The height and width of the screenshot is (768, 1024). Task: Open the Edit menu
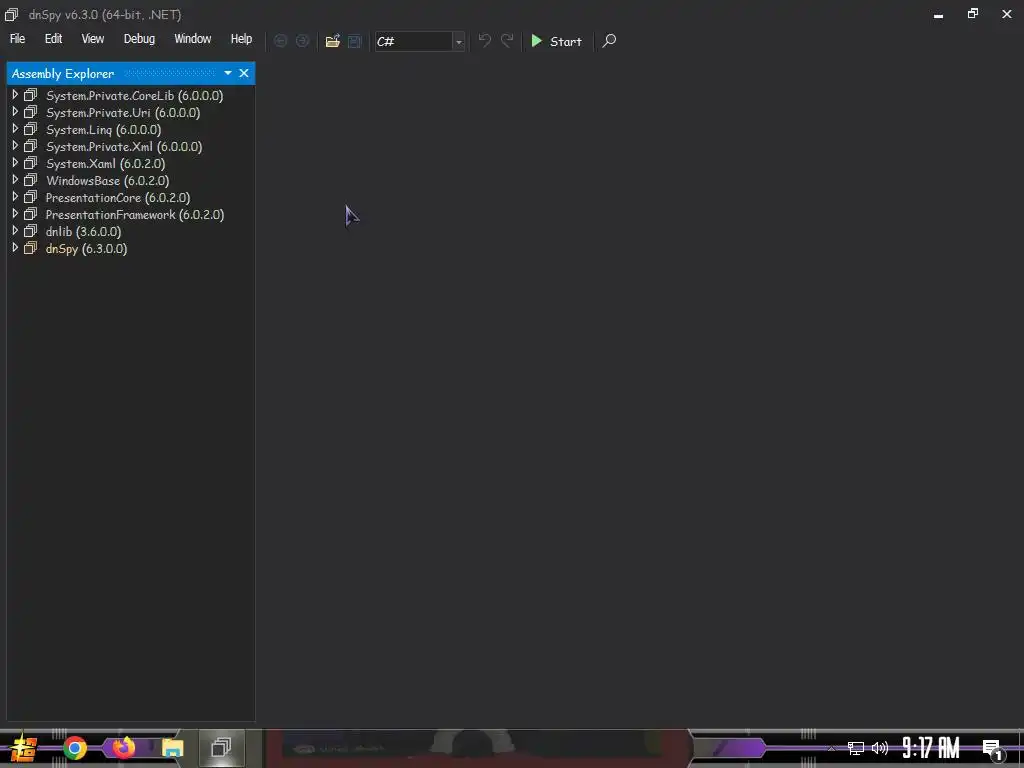pos(54,39)
